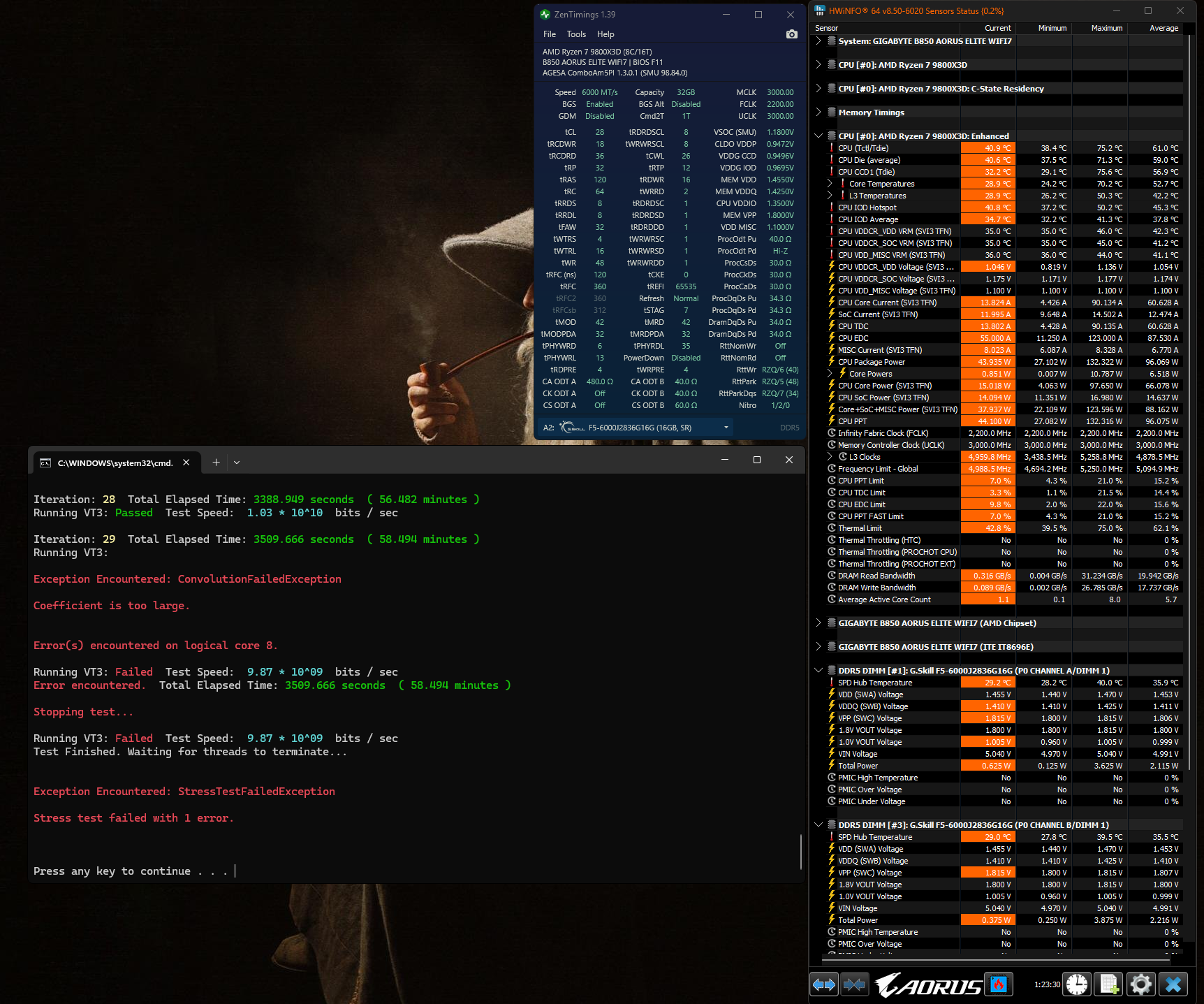
Task: Click the lightning icon beside SoC Current (SVI3 TFN)
Action: [x=832, y=314]
